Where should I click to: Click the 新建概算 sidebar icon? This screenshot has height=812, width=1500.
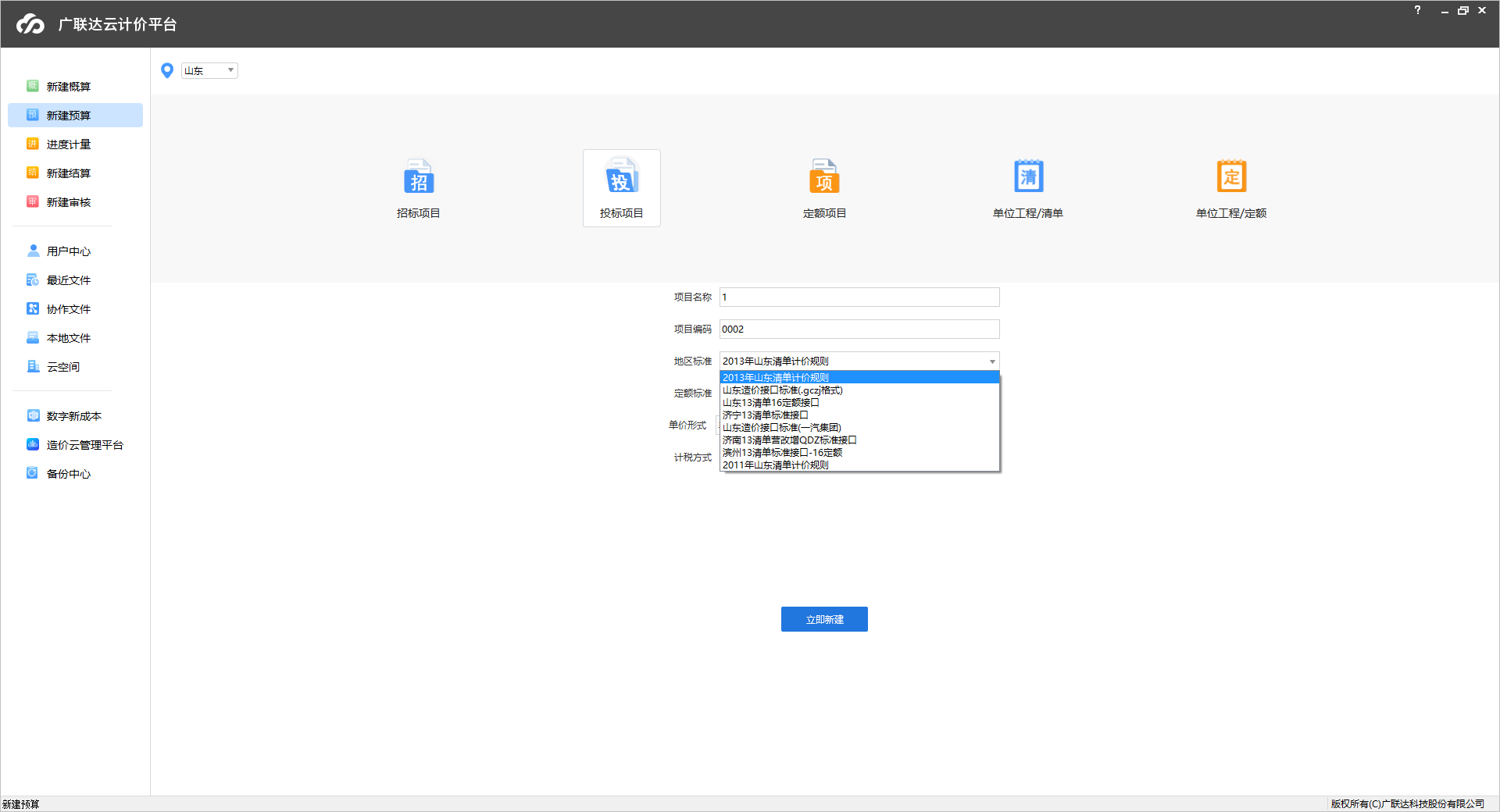click(33, 86)
